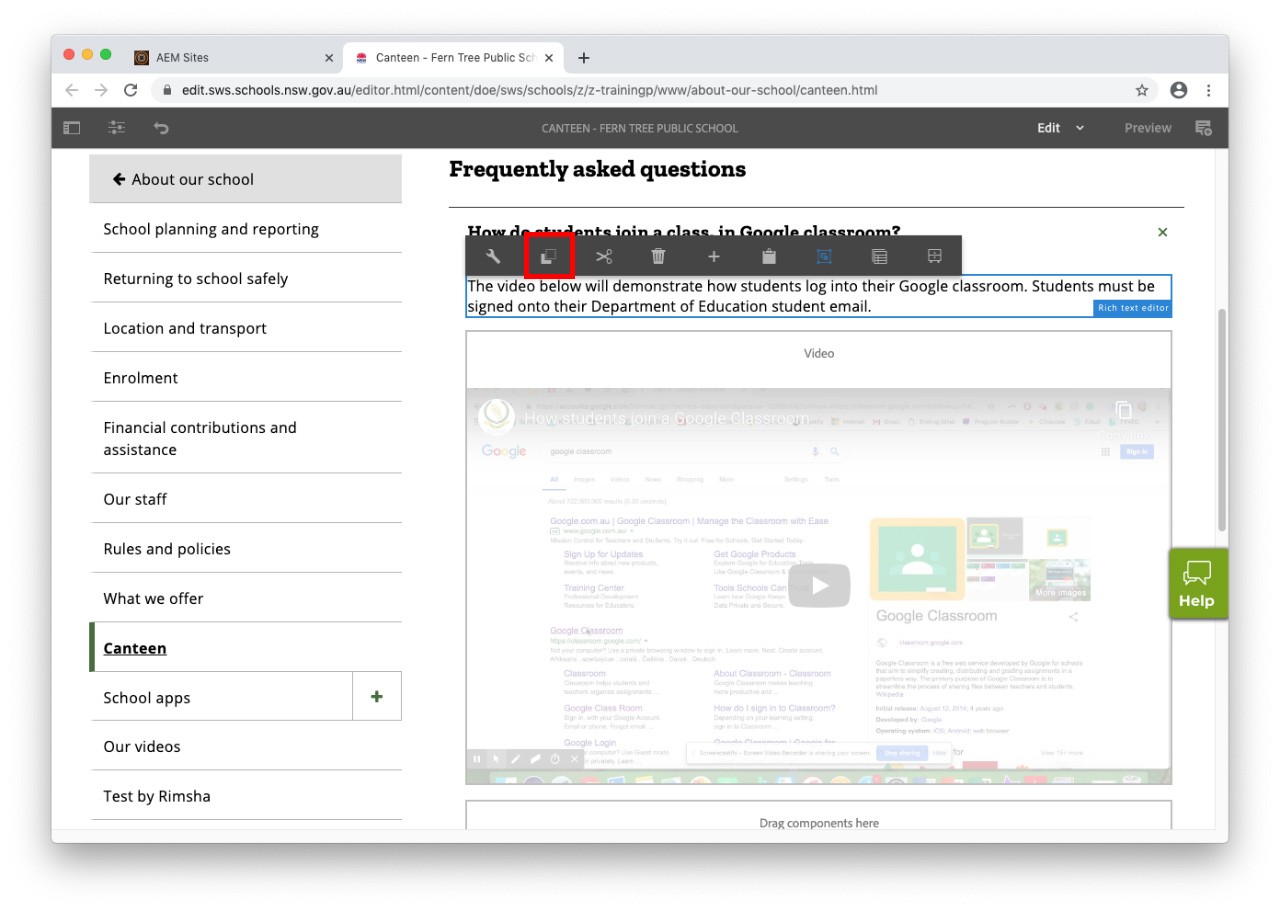Open Chrome three-dot menu

[x=1208, y=90]
